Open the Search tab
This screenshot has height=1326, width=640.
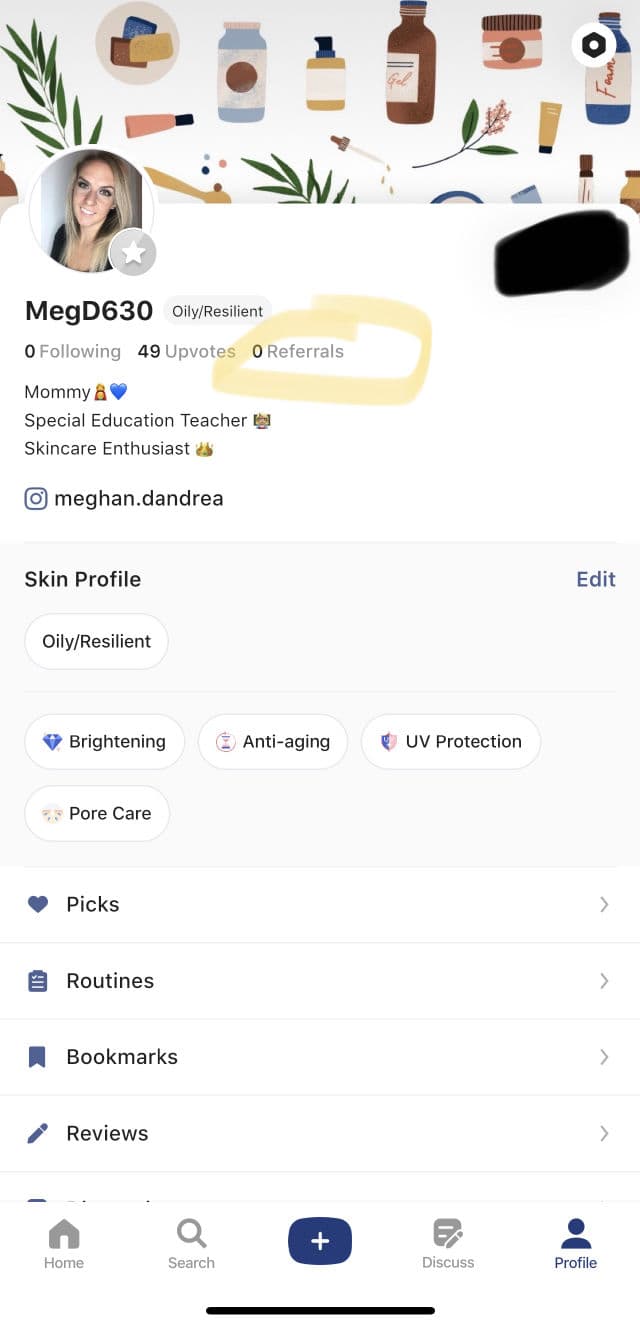(191, 1243)
